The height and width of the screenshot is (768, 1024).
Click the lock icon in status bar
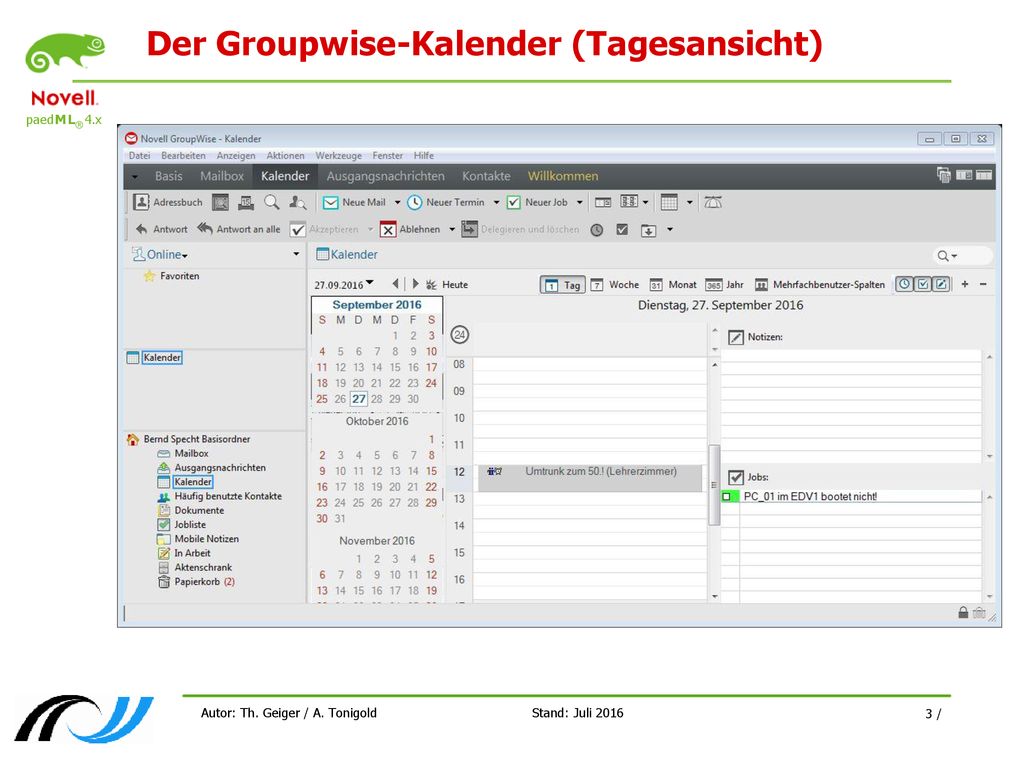pyautogui.click(x=963, y=612)
